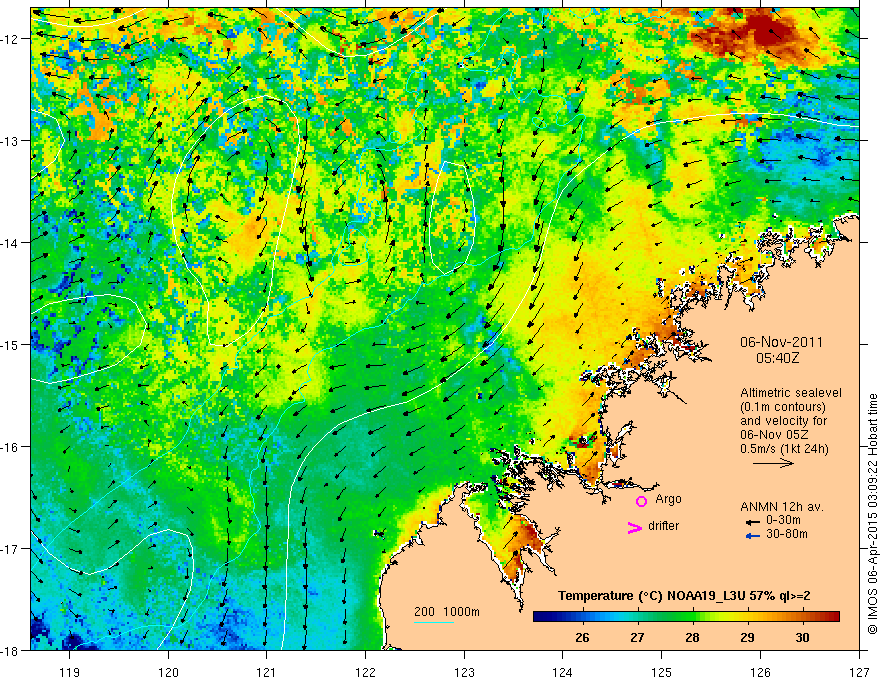Screen dimensions: 880x680
Task: Click the '0-30m' depth label
Action: tap(783, 520)
